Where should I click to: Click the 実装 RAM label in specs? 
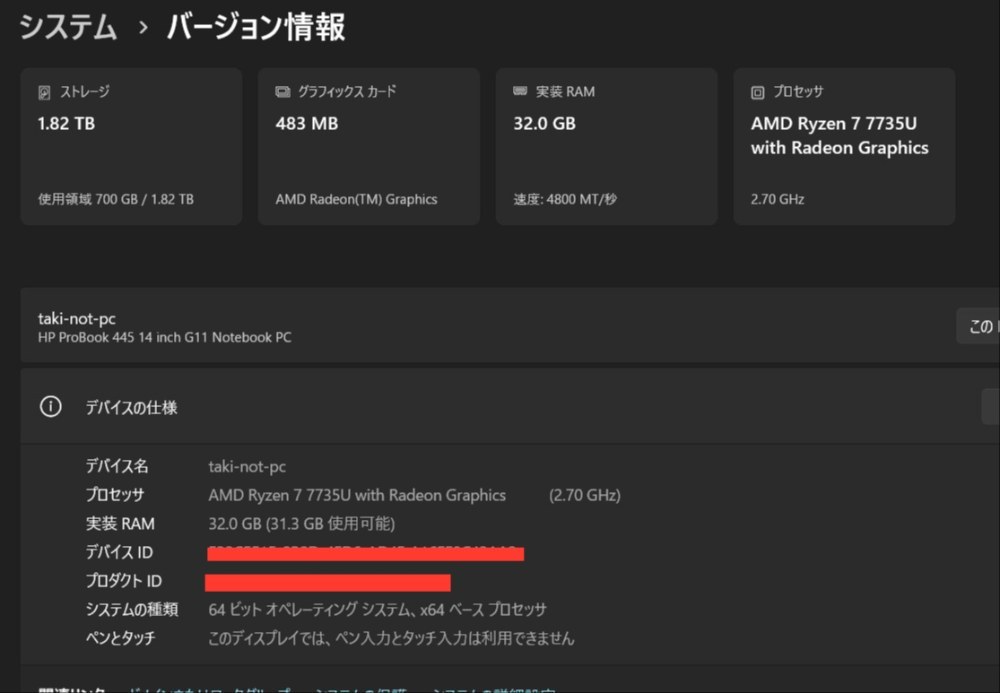pyautogui.click(x=120, y=523)
